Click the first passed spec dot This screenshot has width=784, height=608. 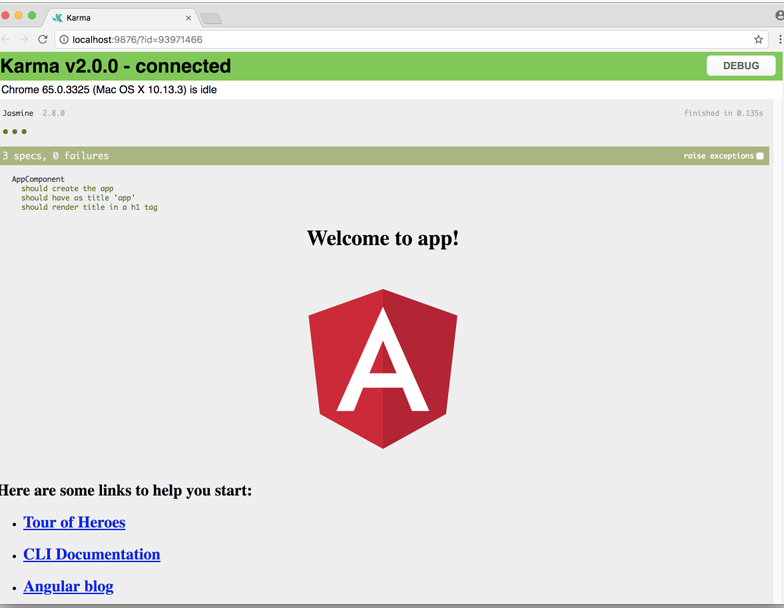[x=5, y=132]
